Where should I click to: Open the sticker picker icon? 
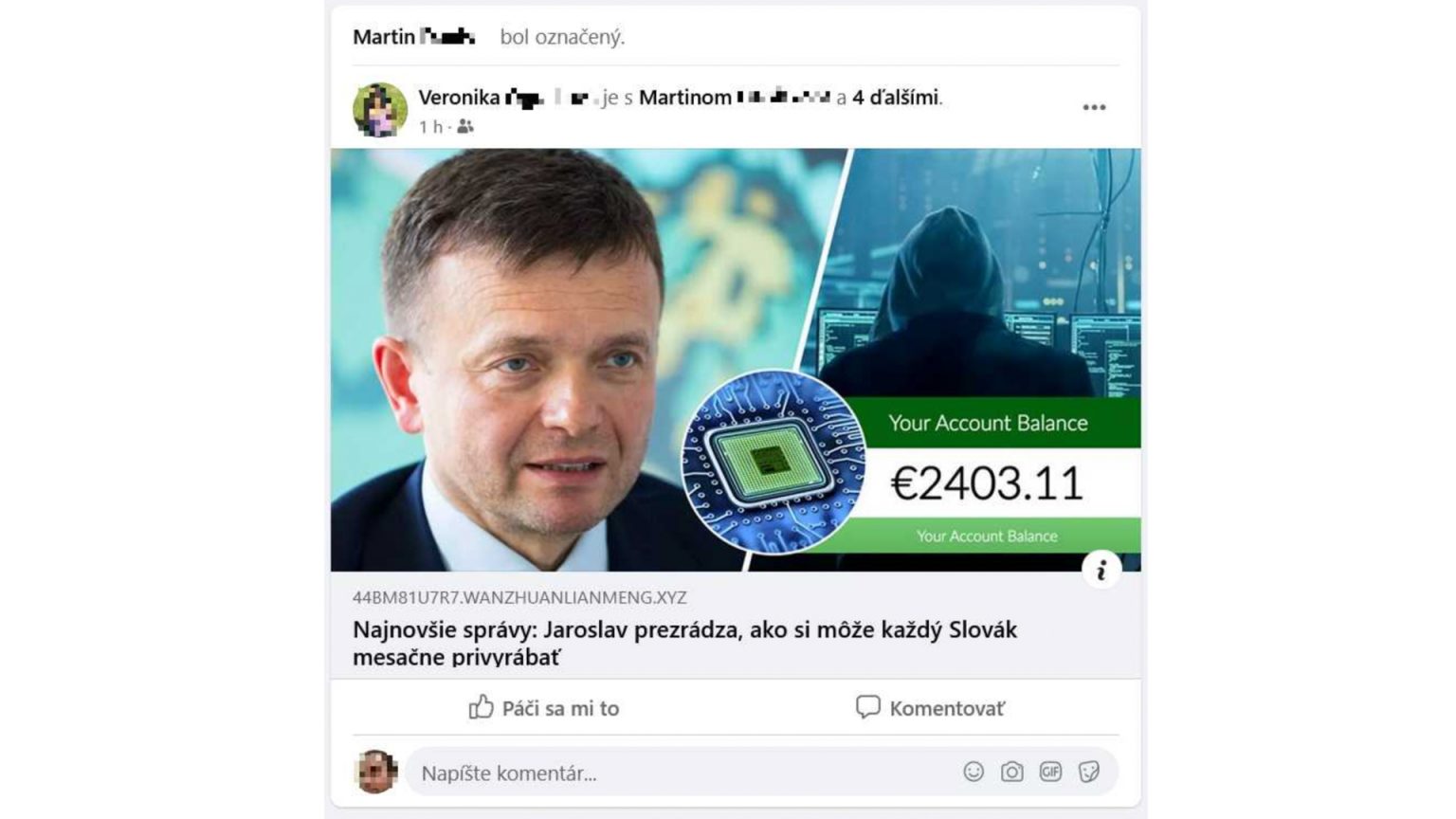tap(1089, 772)
